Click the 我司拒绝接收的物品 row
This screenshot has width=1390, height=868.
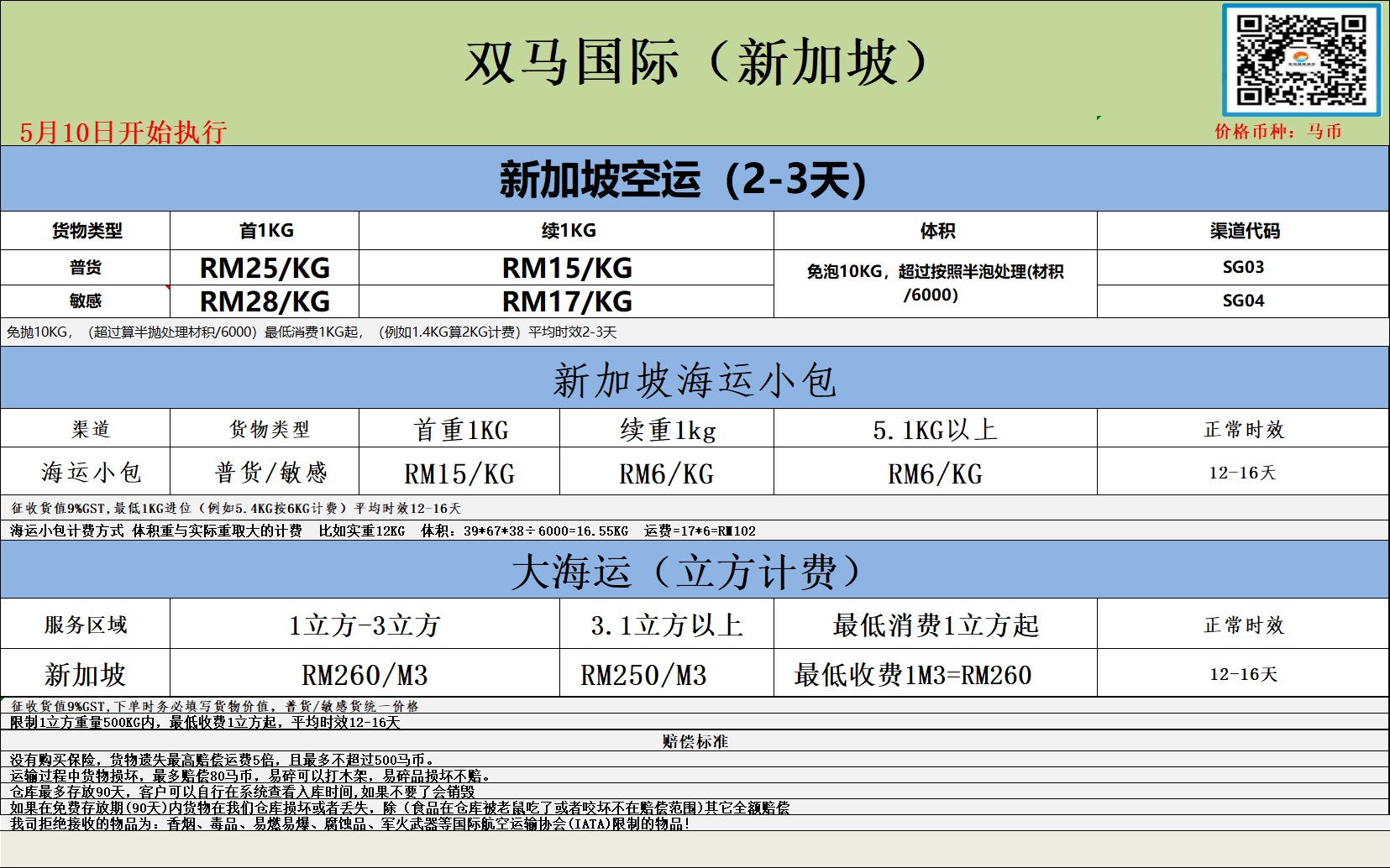694,824
